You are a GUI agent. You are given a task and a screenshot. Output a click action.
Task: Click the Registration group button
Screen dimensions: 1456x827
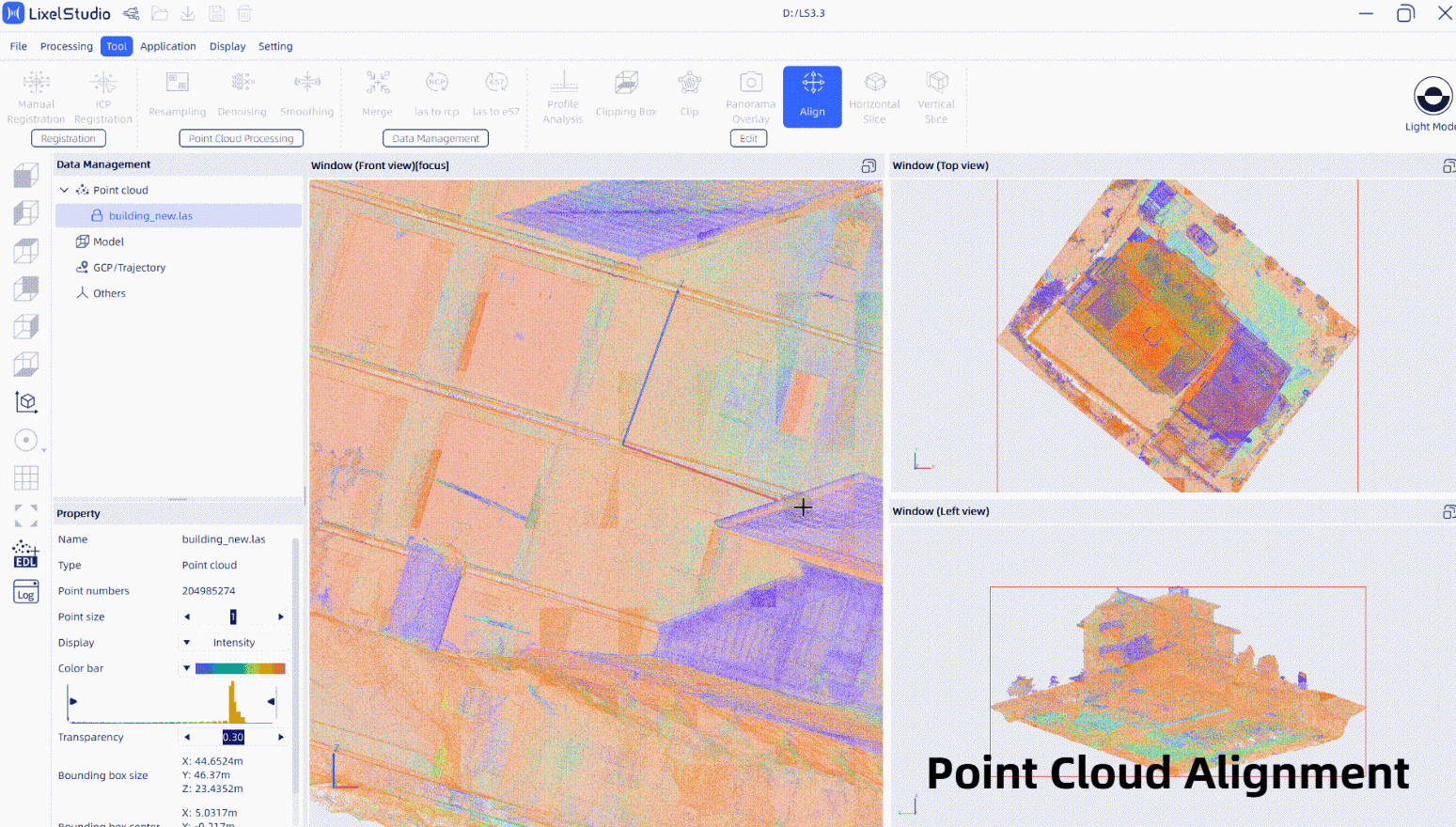pyautogui.click(x=68, y=137)
